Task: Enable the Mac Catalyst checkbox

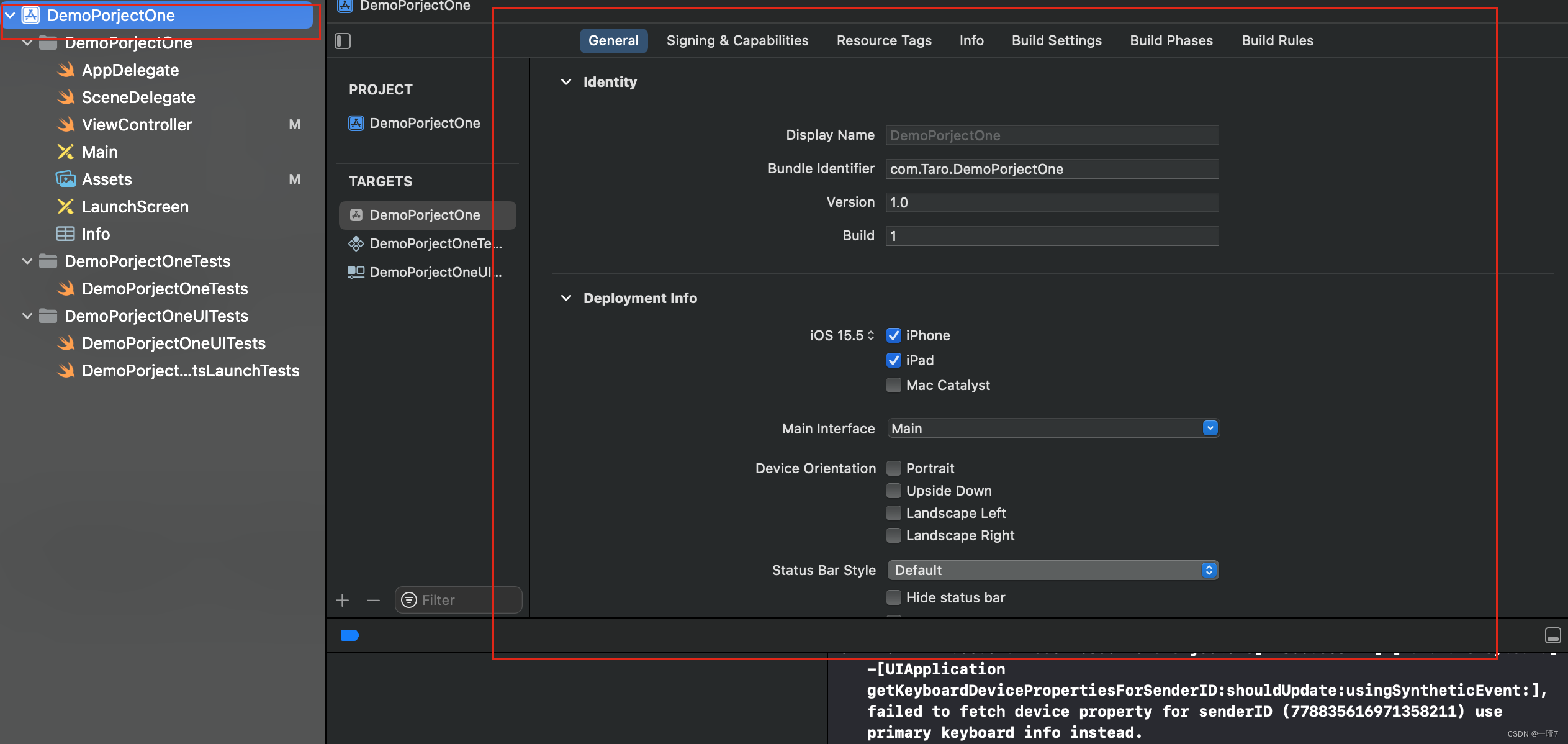Action: coord(893,385)
